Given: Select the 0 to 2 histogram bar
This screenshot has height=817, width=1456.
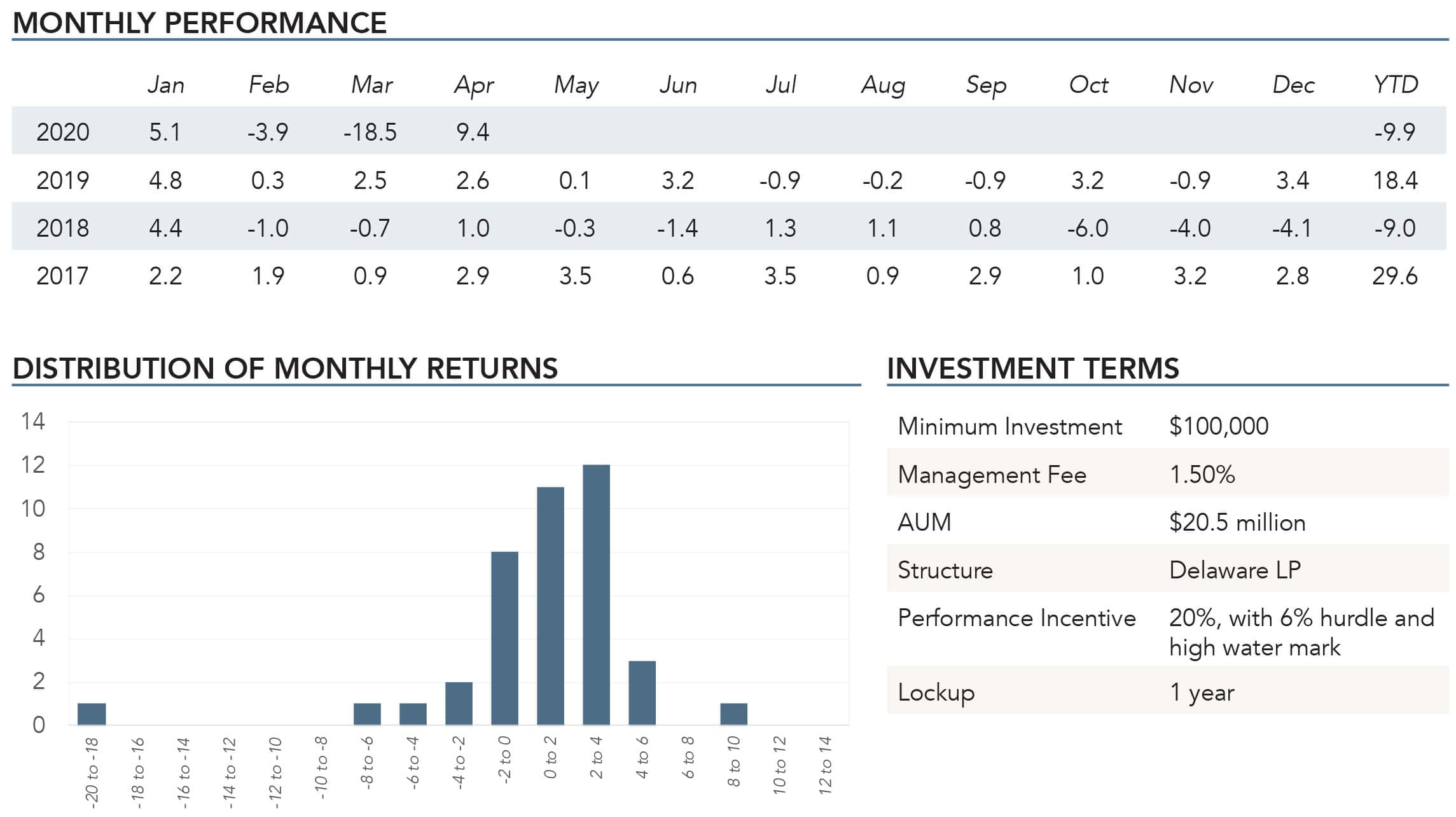Looking at the screenshot, I should 550,606.
